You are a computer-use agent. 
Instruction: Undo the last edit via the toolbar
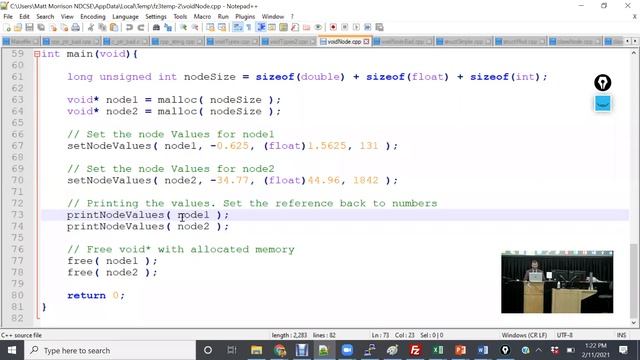tap(129, 27)
